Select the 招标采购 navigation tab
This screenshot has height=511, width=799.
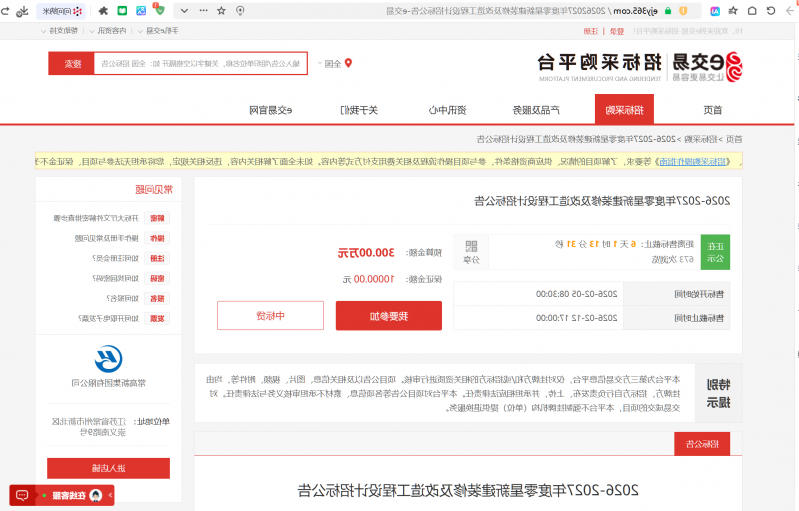[x=624, y=110]
